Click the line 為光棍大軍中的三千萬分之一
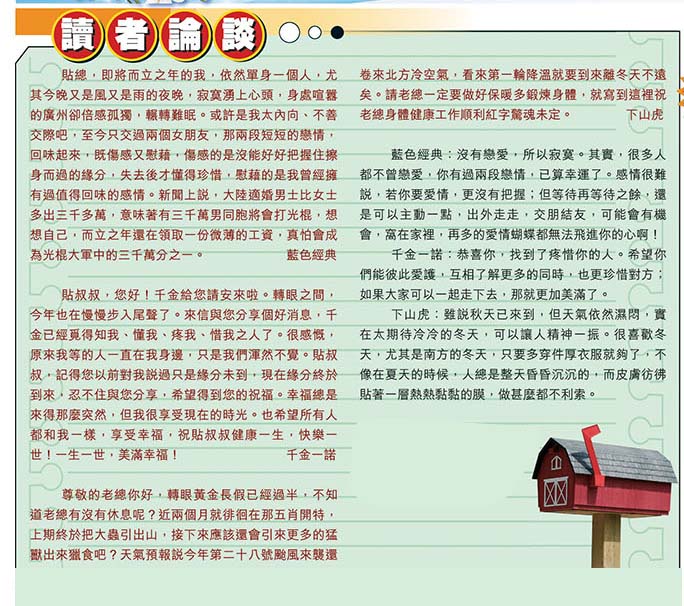Image resolution: width=684 pixels, height=606 pixels. (117, 255)
